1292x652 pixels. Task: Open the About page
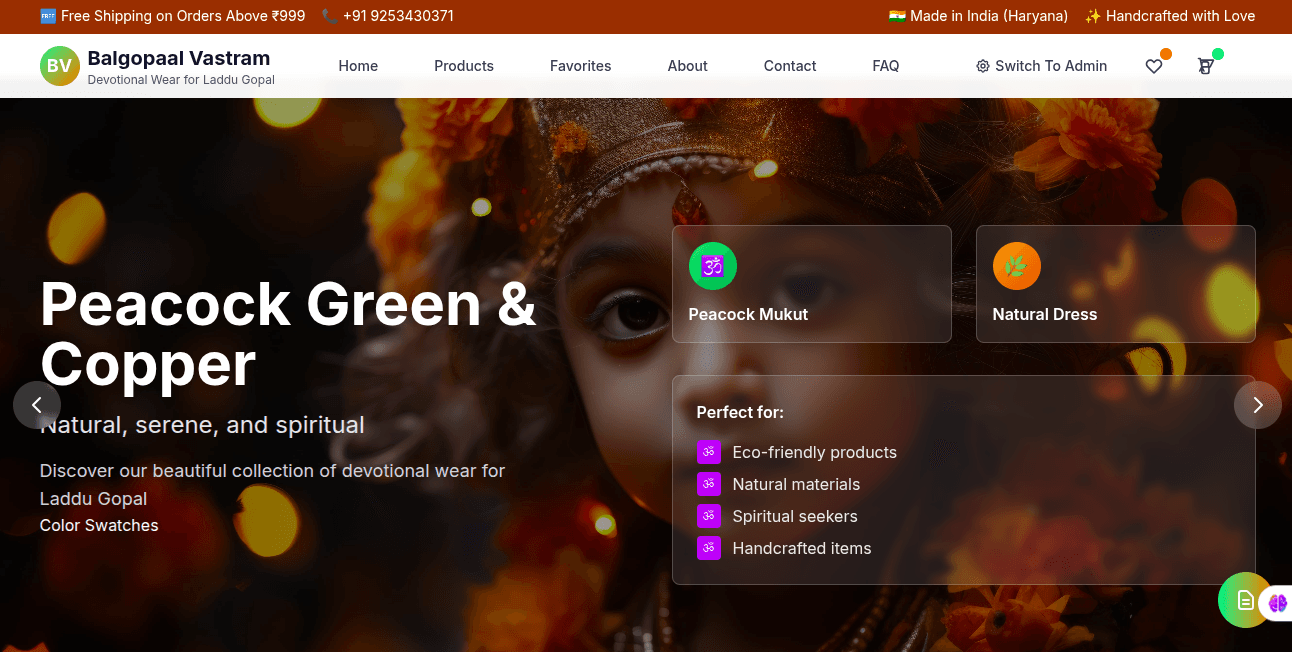pos(688,66)
